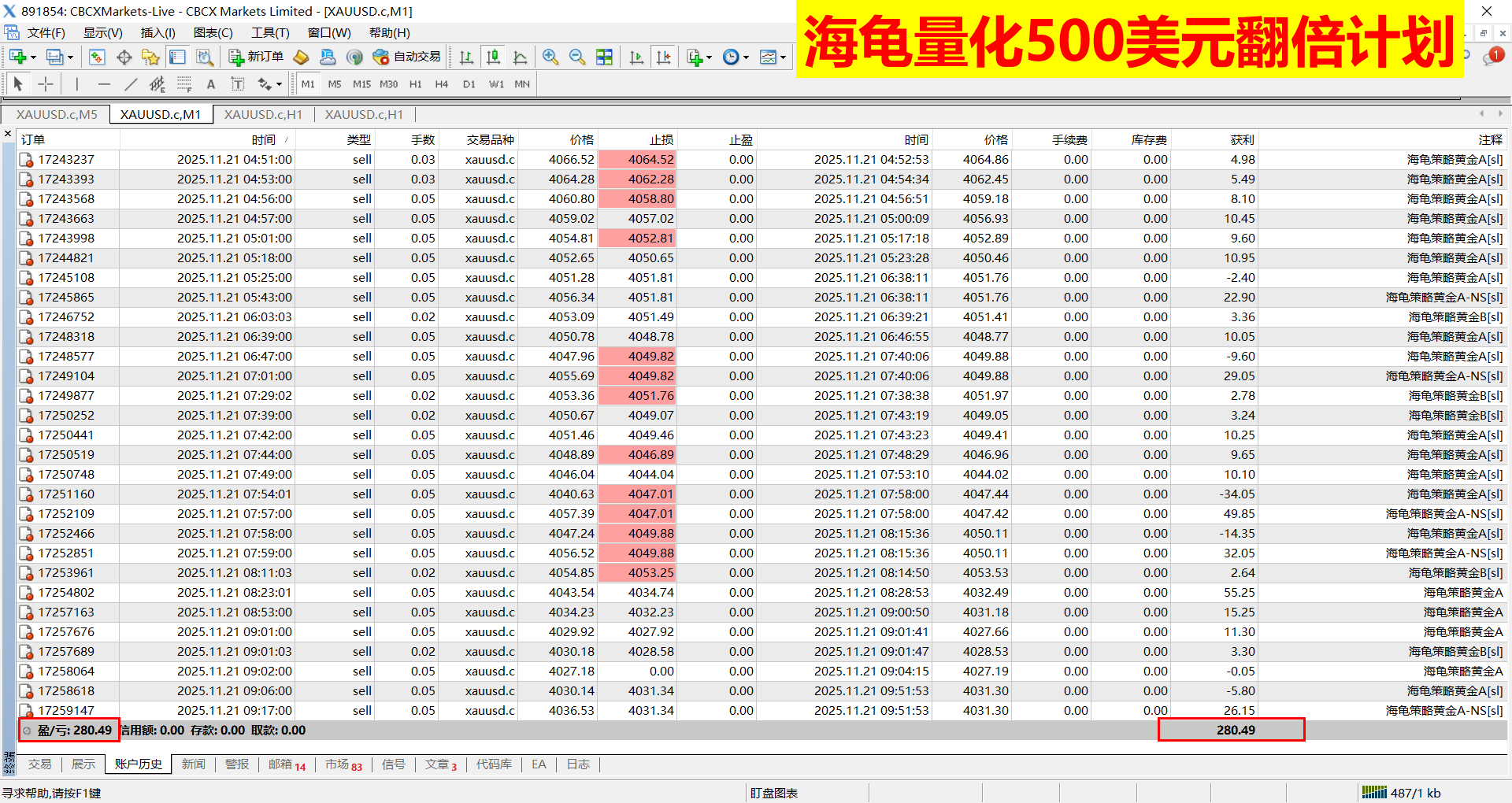Image resolution: width=1512 pixels, height=803 pixels.
Task: Draw a horizontal line on chart
Action: click(104, 83)
